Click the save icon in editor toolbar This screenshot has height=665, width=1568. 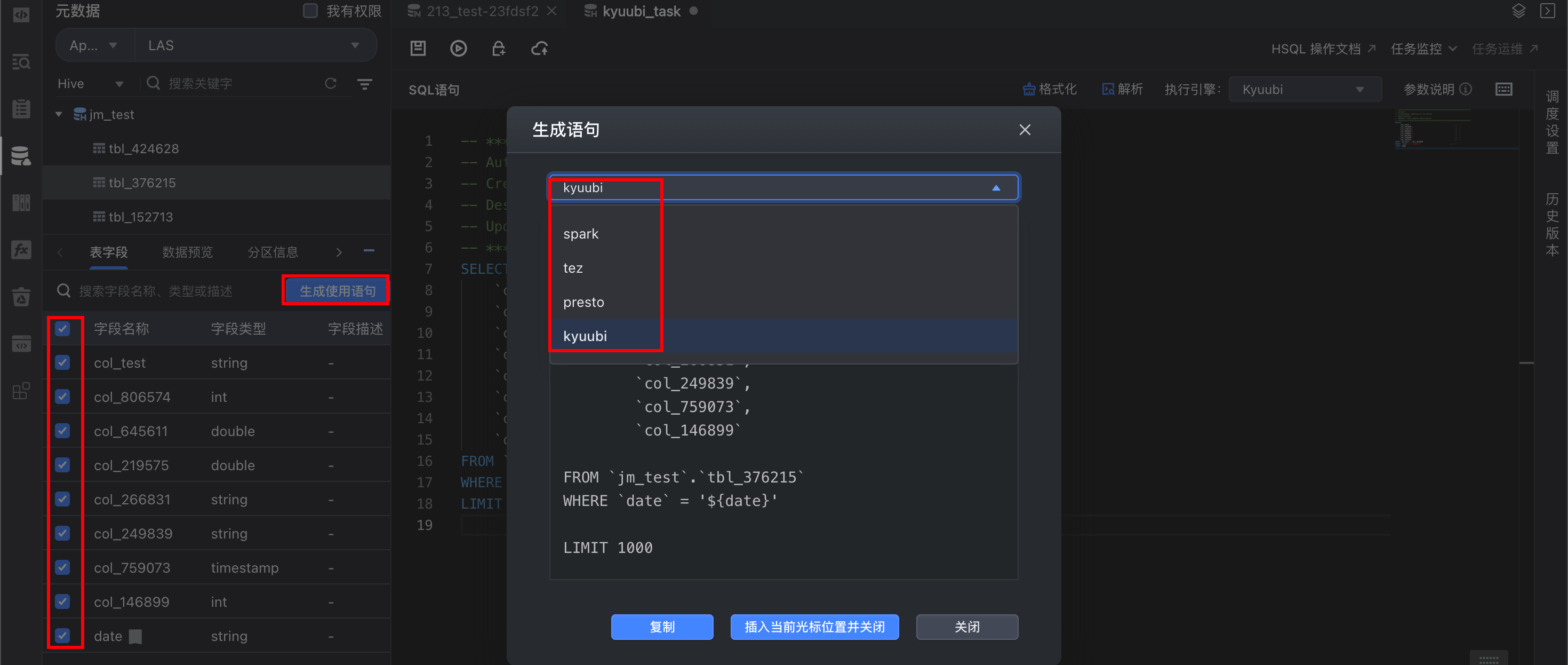[x=418, y=48]
